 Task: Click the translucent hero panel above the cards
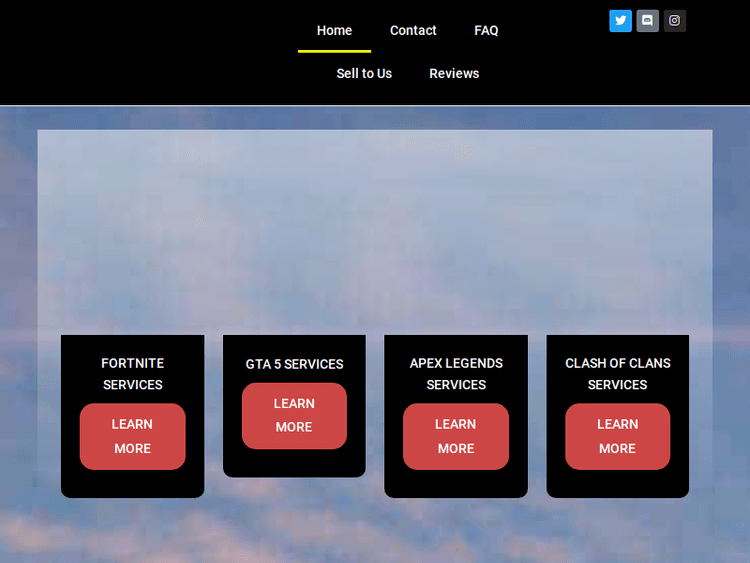[375, 230]
